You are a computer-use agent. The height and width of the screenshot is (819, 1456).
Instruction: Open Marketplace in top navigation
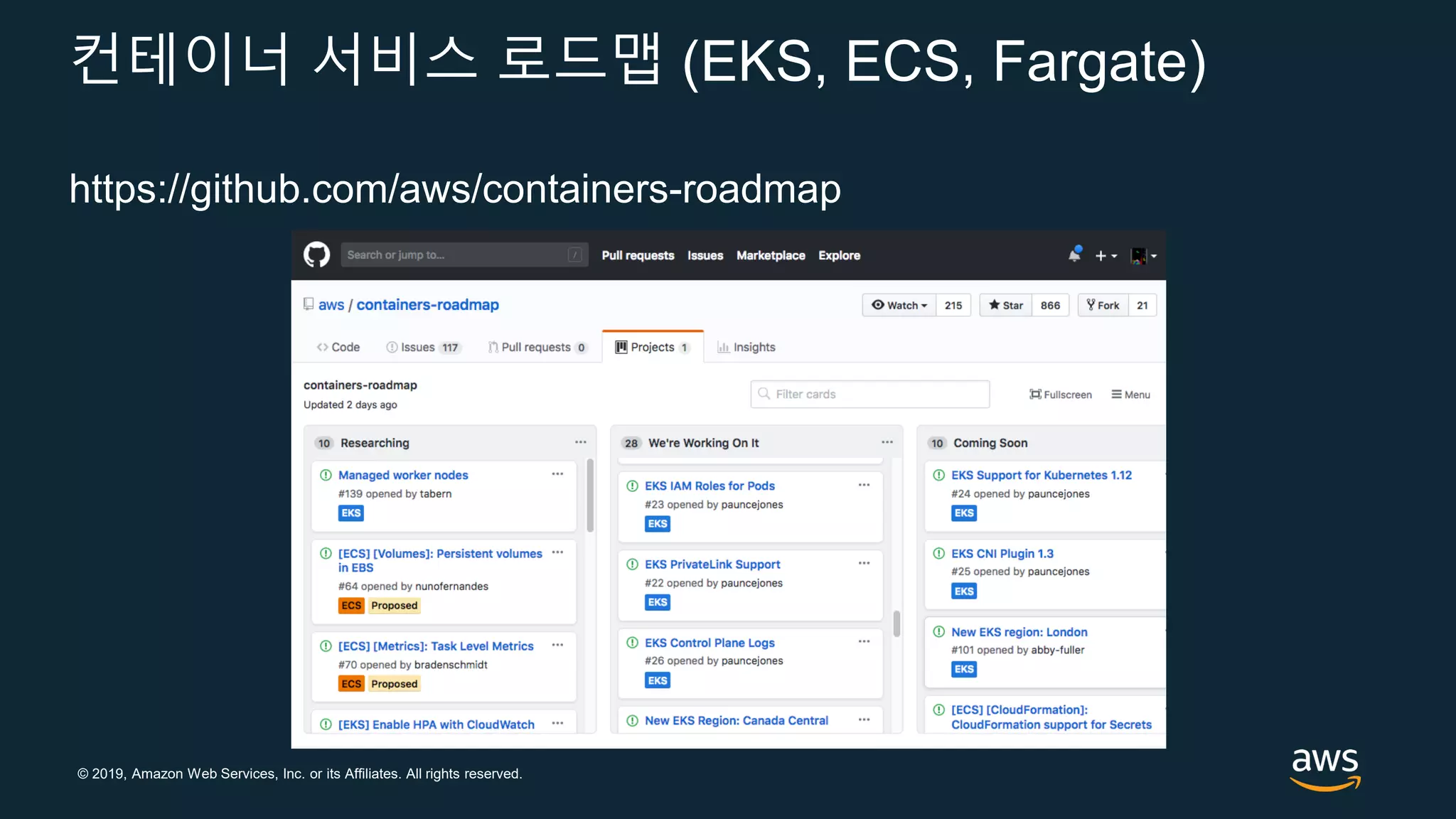771,255
